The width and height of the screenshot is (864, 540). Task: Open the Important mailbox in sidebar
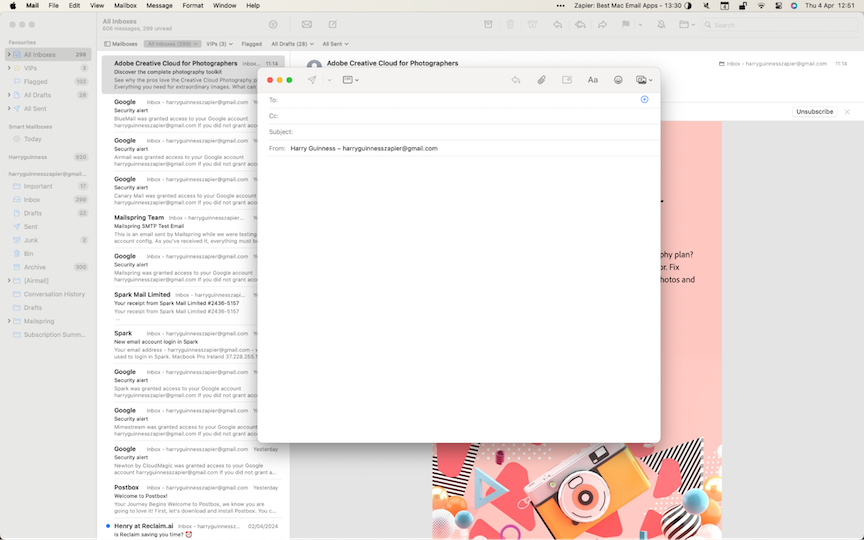coord(48,186)
